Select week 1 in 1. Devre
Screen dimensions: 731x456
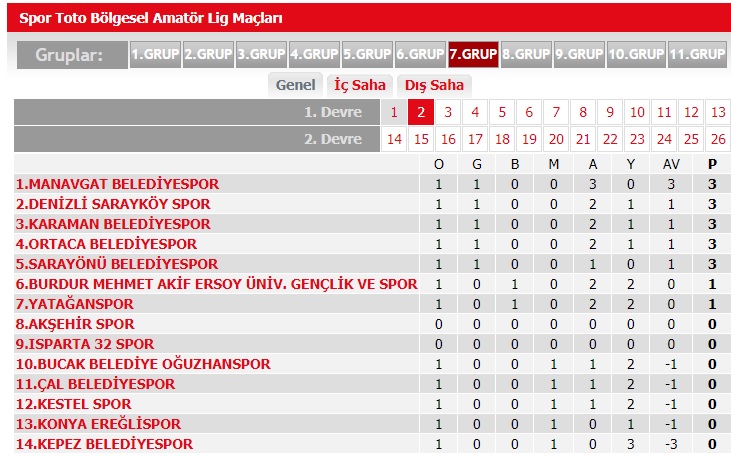(394, 113)
